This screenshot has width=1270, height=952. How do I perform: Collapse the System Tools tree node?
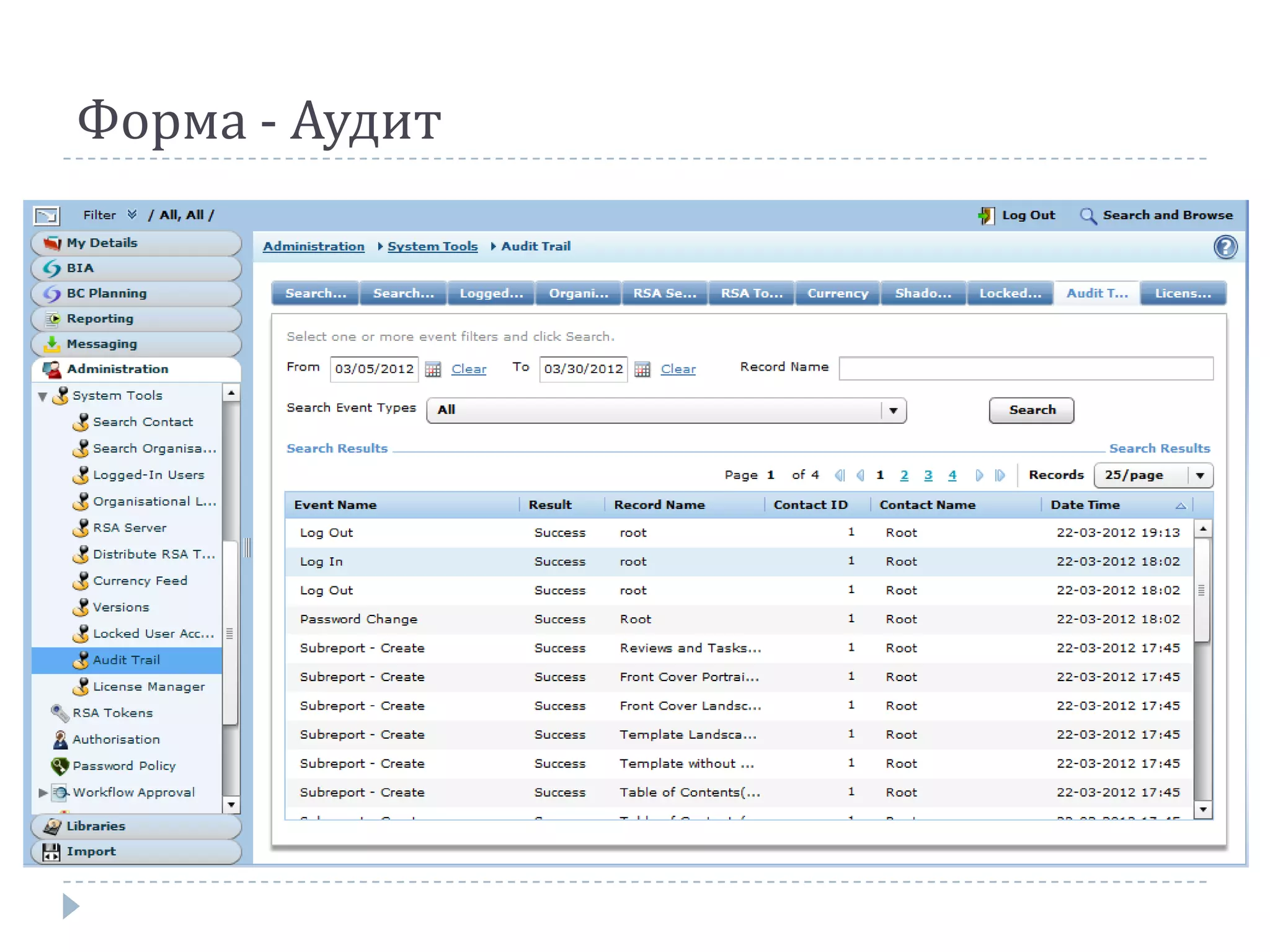tap(42, 396)
